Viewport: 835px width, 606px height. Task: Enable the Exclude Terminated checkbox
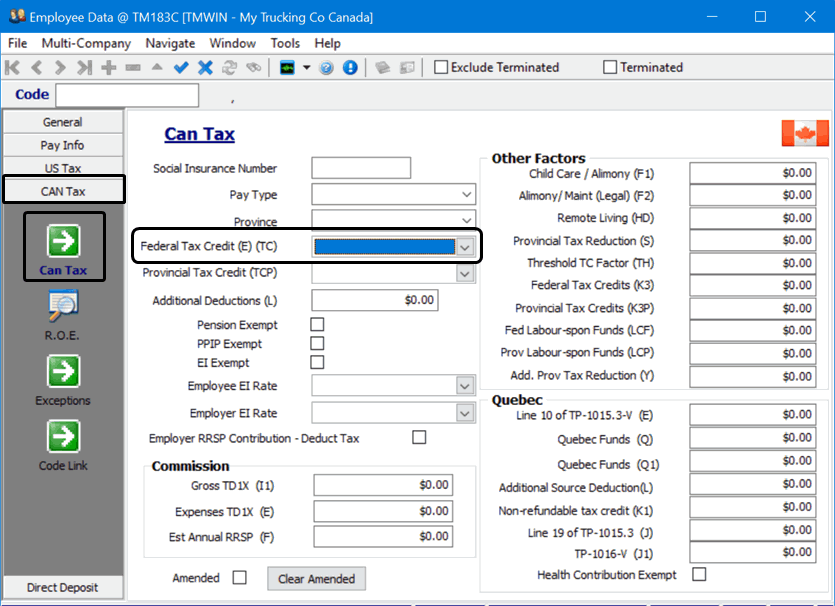[x=441, y=68]
